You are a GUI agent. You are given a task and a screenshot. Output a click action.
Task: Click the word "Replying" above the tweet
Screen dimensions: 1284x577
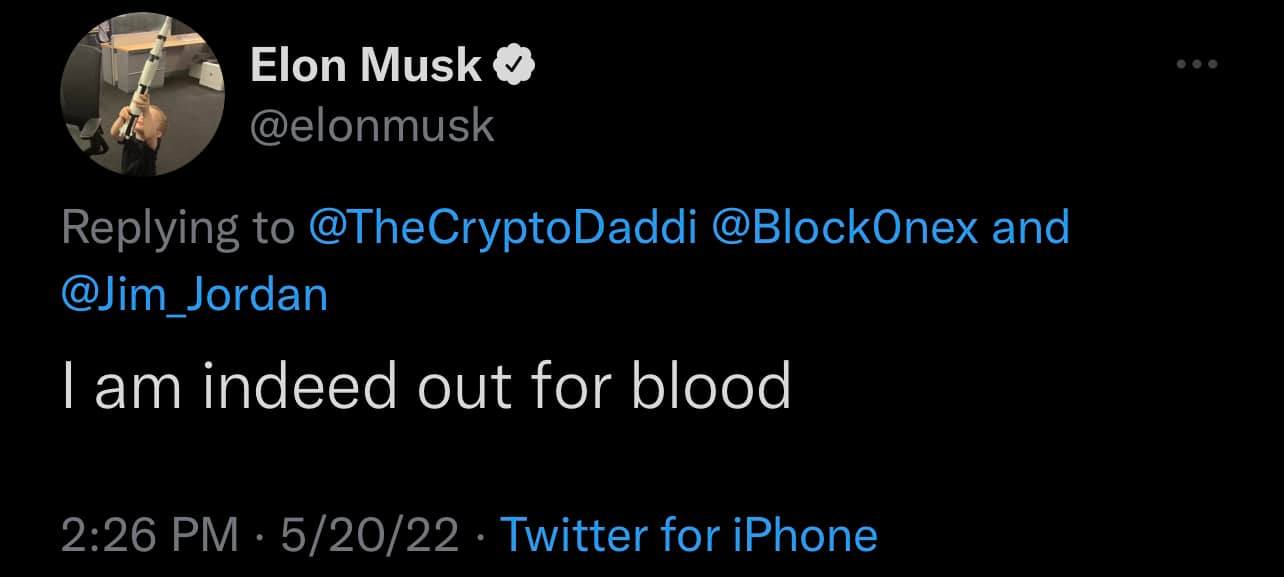[x=143, y=228]
